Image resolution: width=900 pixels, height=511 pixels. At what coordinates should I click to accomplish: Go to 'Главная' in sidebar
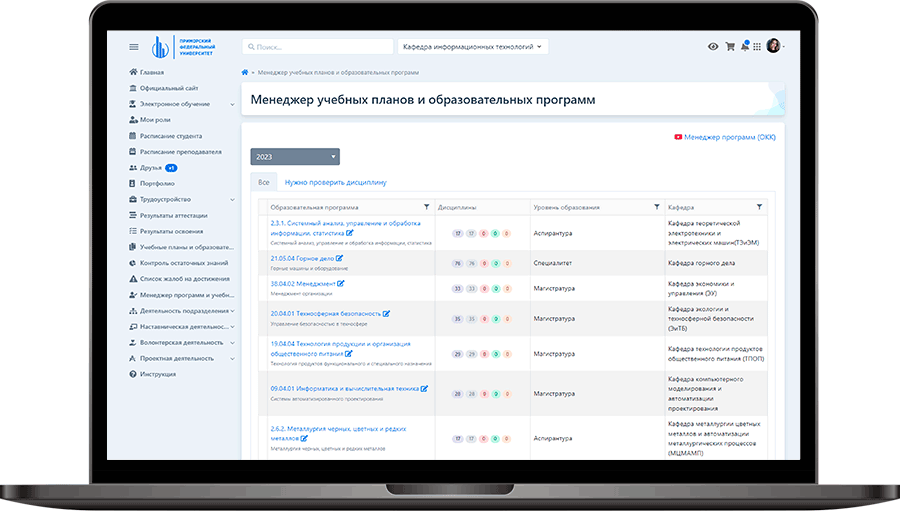[x=146, y=72]
